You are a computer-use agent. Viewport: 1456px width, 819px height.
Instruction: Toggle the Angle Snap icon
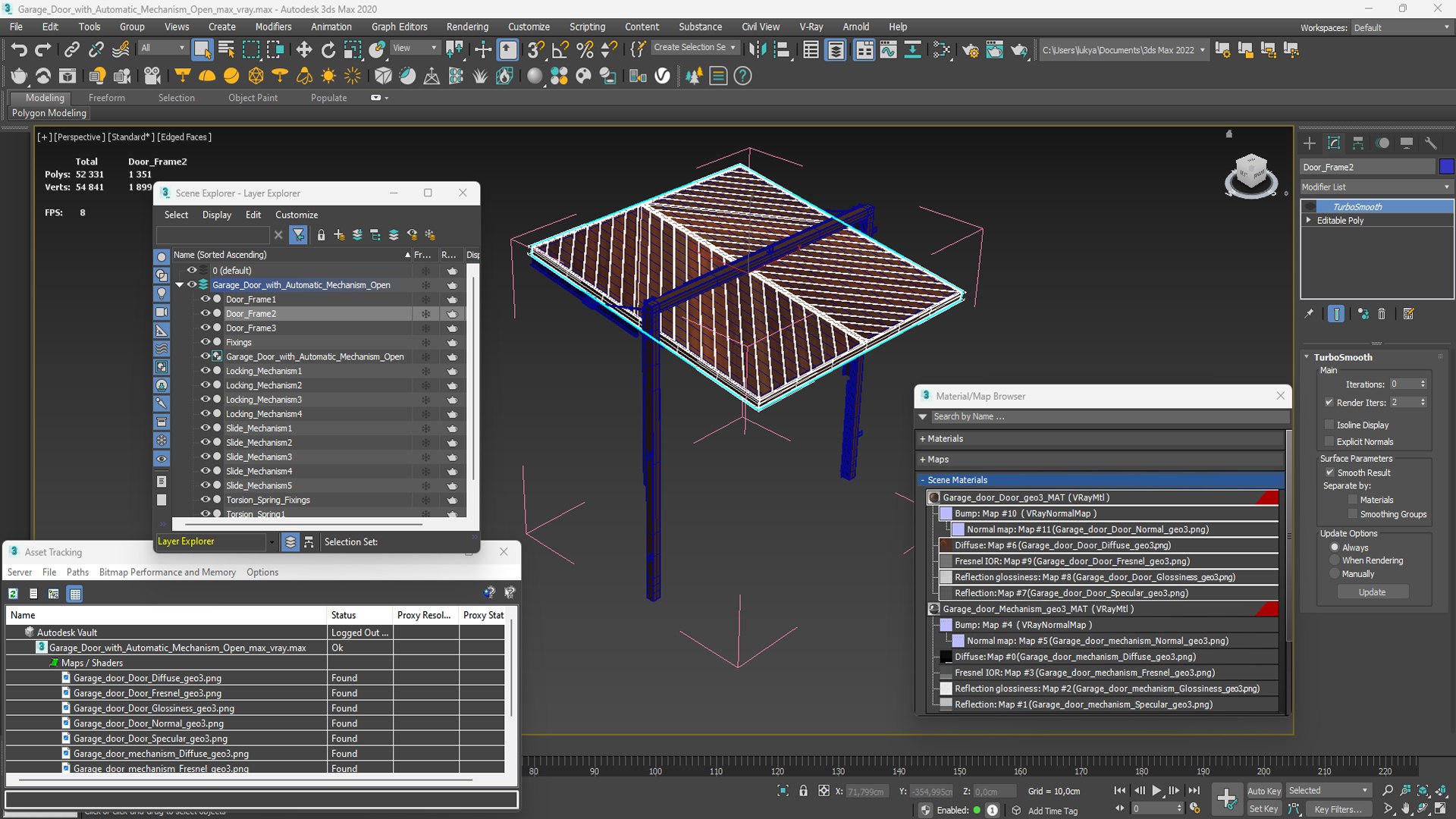coord(560,50)
